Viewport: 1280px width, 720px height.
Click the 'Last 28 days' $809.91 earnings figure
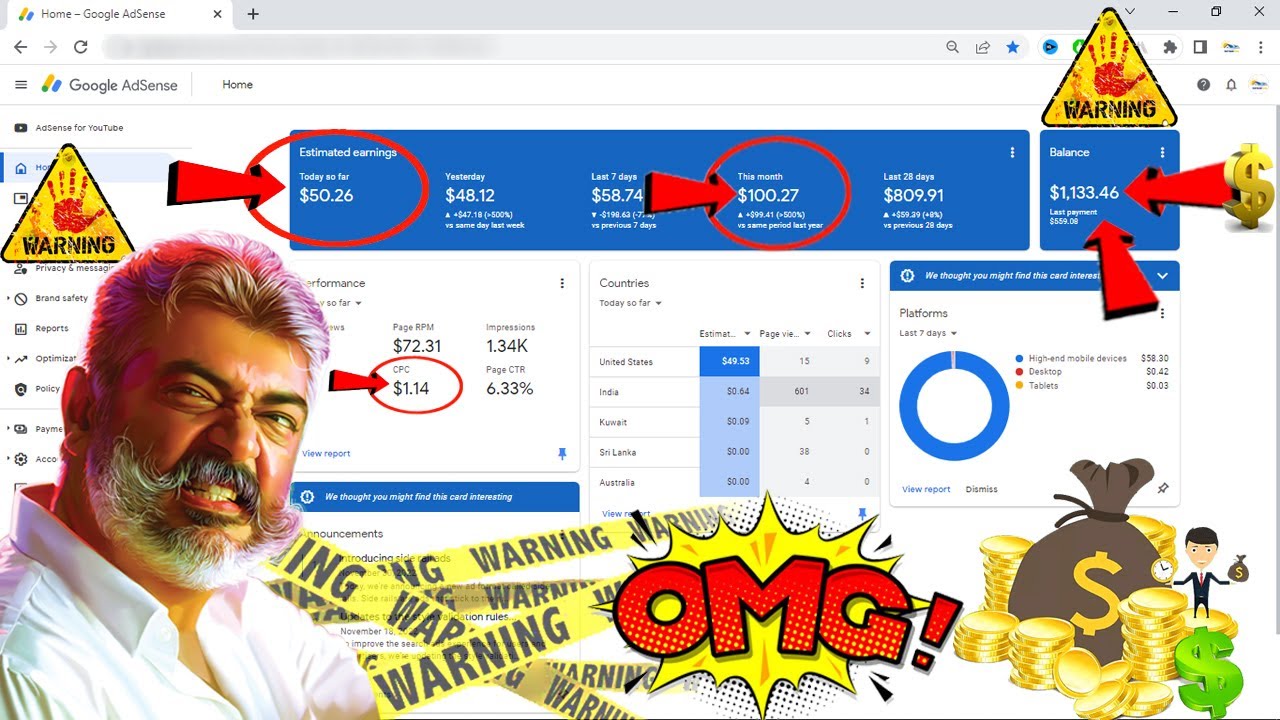click(x=913, y=196)
